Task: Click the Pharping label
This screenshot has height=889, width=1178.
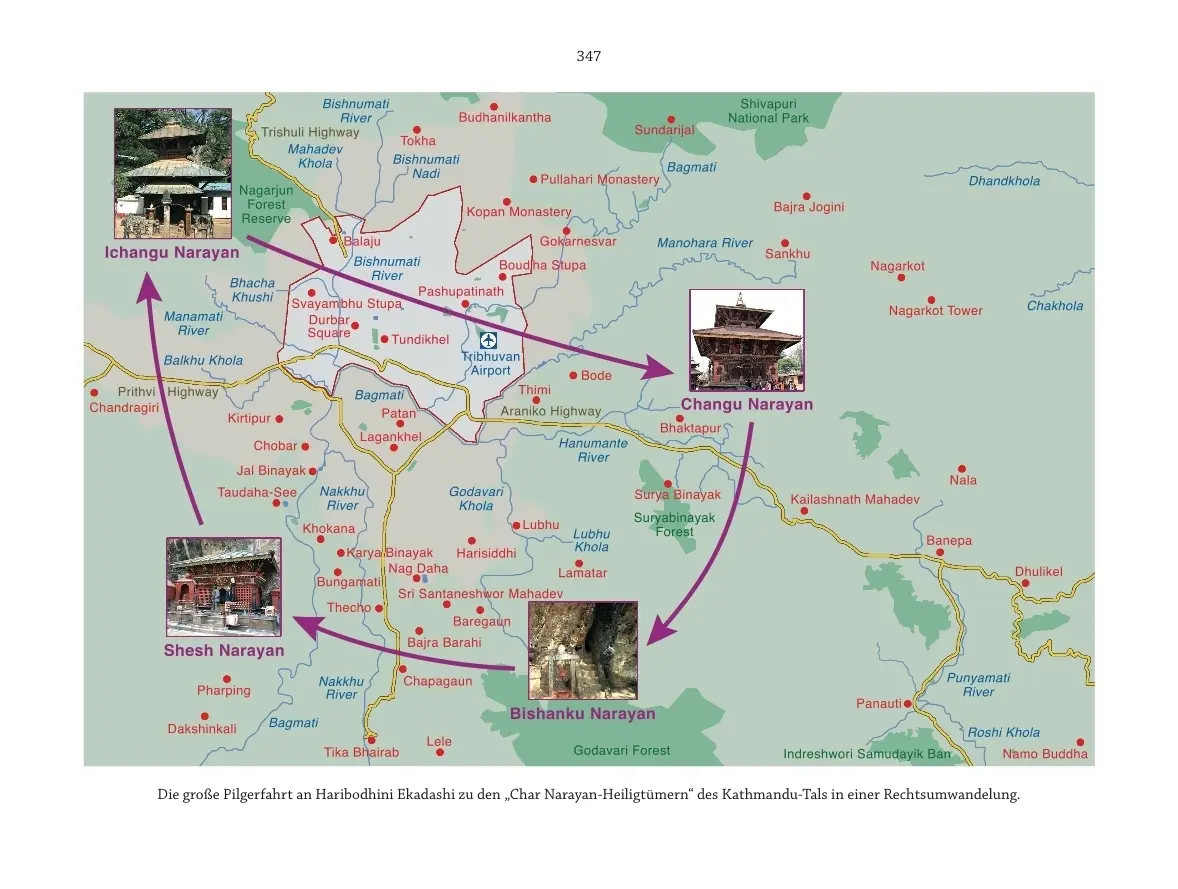Action: (x=224, y=690)
